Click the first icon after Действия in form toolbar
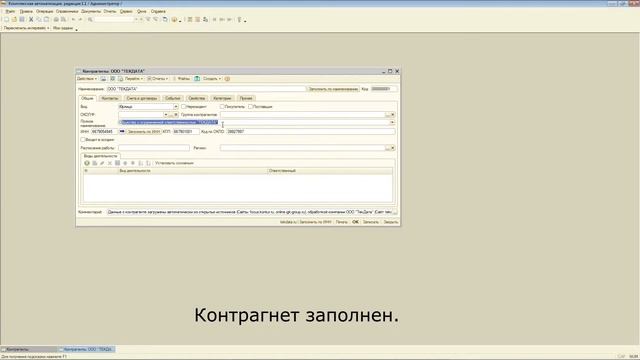This screenshot has width=640, height=360. pos(103,79)
